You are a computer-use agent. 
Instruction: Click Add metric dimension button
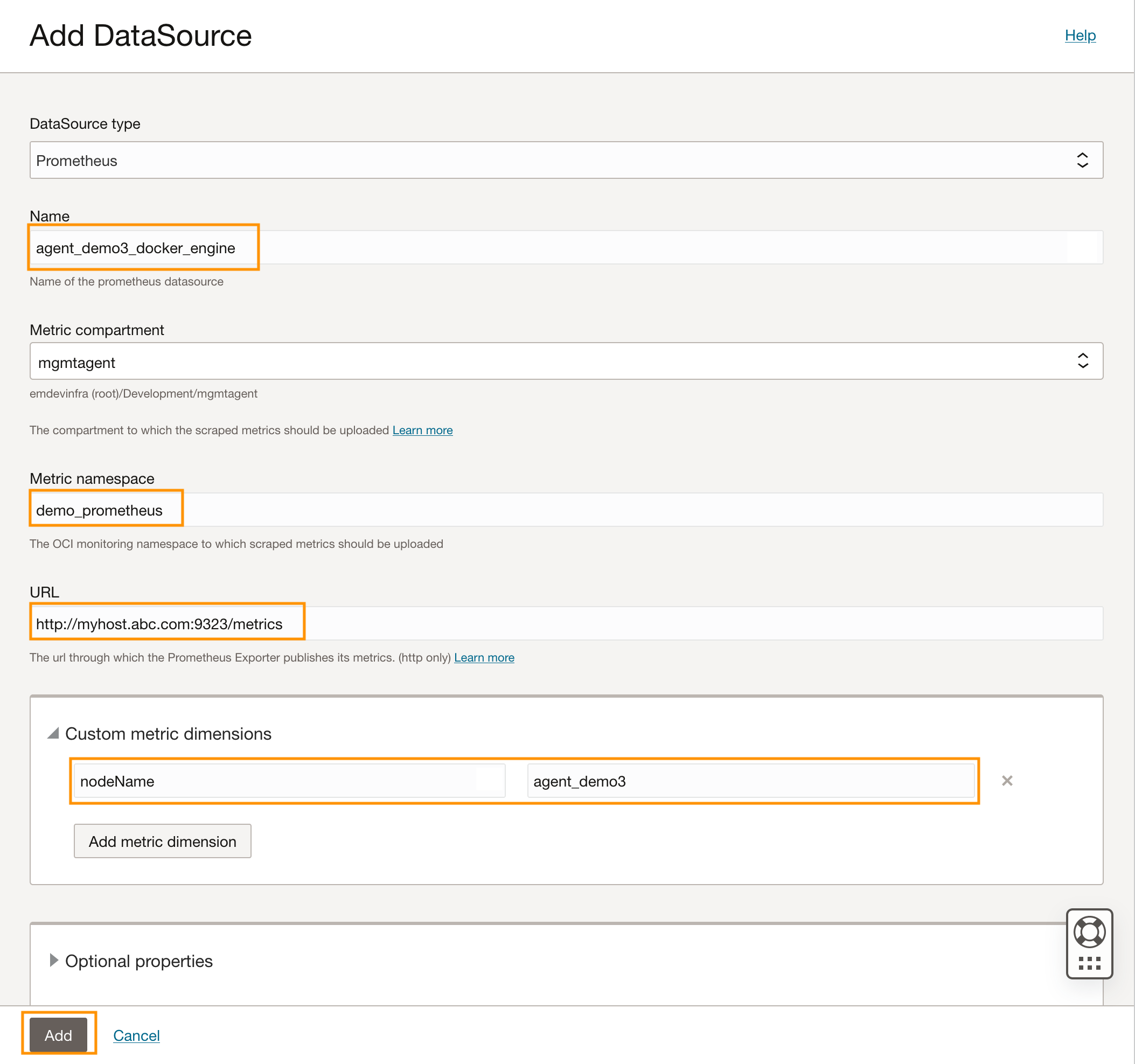[162, 840]
